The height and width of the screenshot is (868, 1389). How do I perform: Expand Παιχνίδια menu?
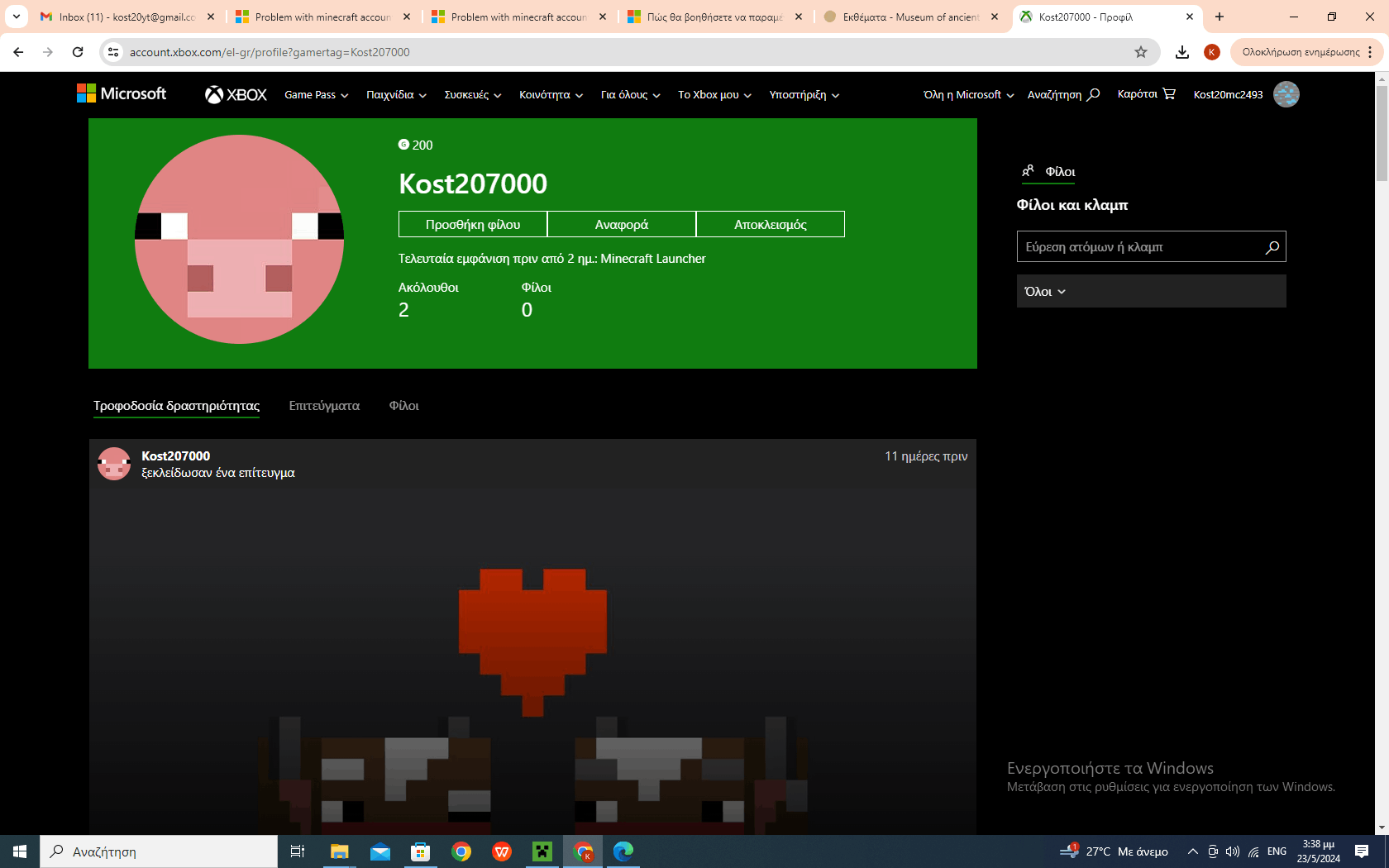[x=396, y=95]
